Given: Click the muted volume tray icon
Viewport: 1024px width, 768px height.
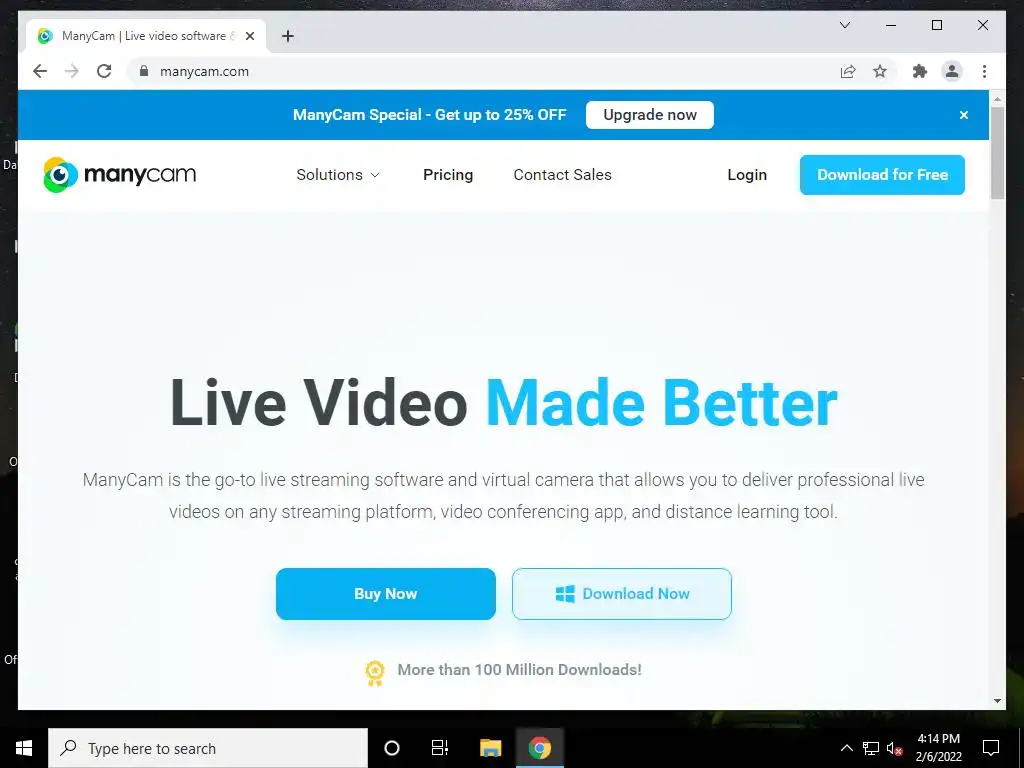Looking at the screenshot, I should [895, 748].
